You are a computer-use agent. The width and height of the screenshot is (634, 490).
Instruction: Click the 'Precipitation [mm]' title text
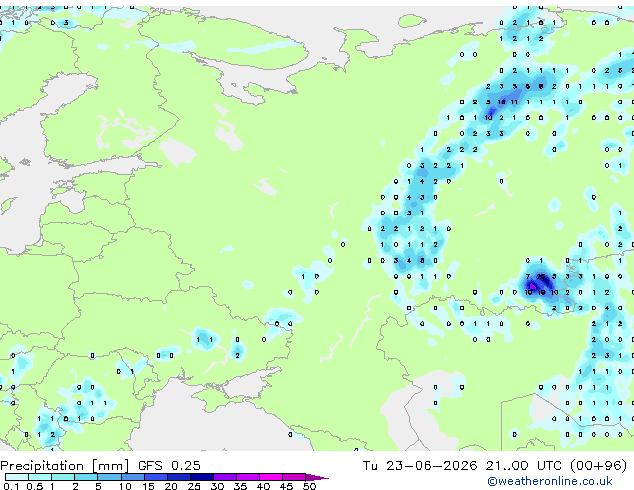[x=65, y=466]
